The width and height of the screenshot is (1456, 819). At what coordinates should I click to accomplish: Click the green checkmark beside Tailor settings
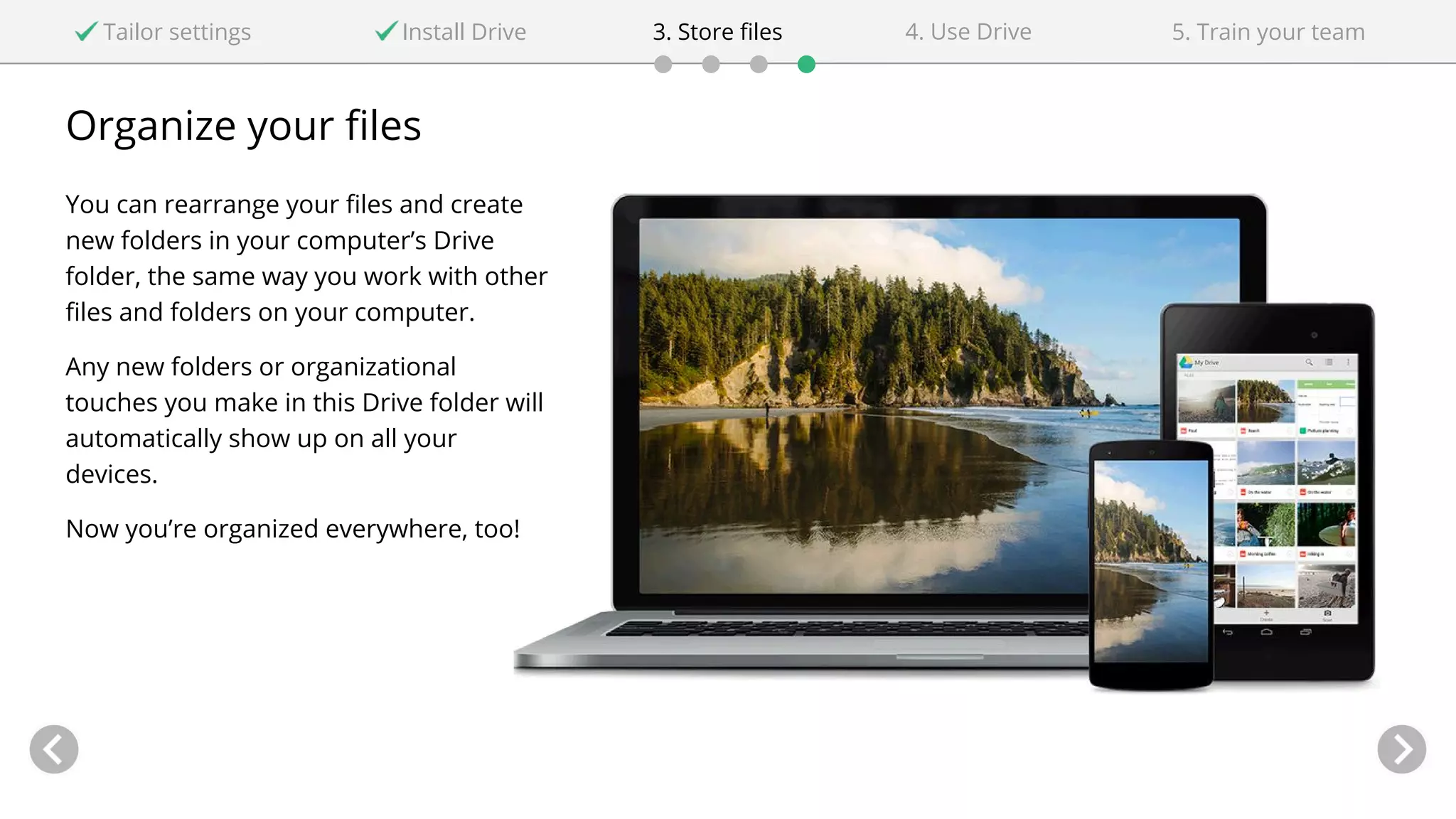coord(86,31)
